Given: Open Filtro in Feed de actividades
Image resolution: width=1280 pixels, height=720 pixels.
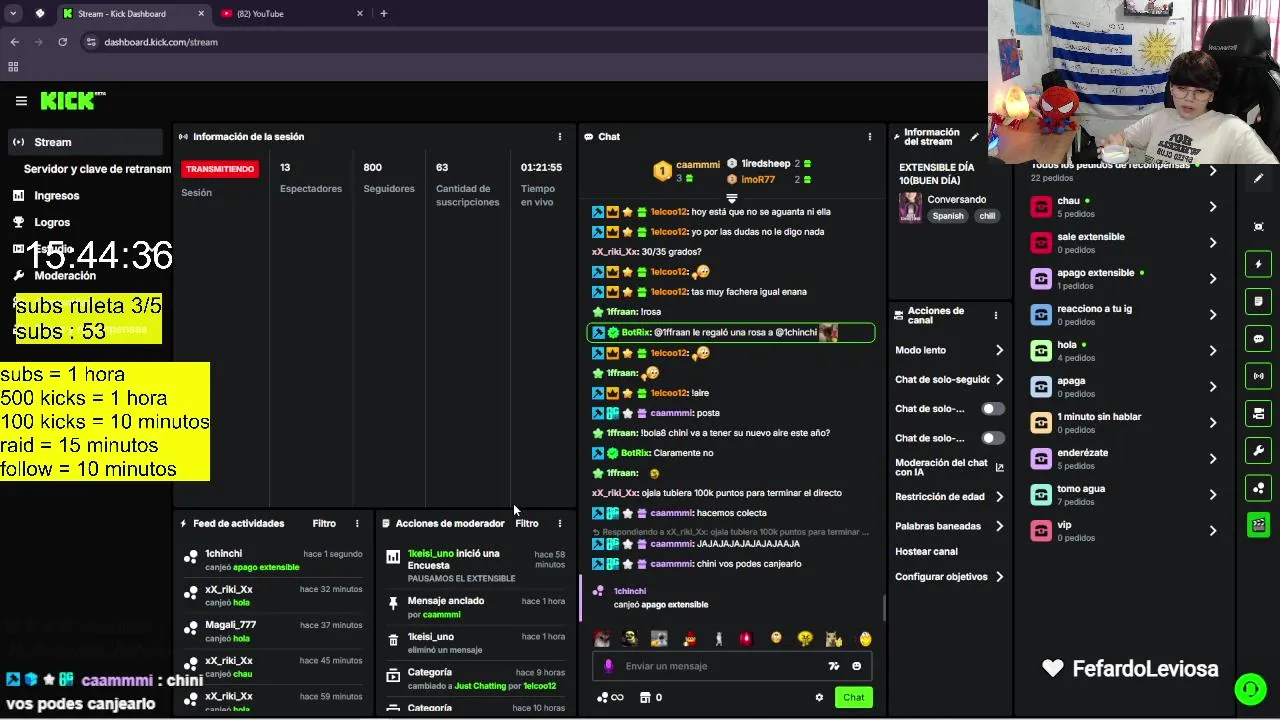Looking at the screenshot, I should coord(324,524).
